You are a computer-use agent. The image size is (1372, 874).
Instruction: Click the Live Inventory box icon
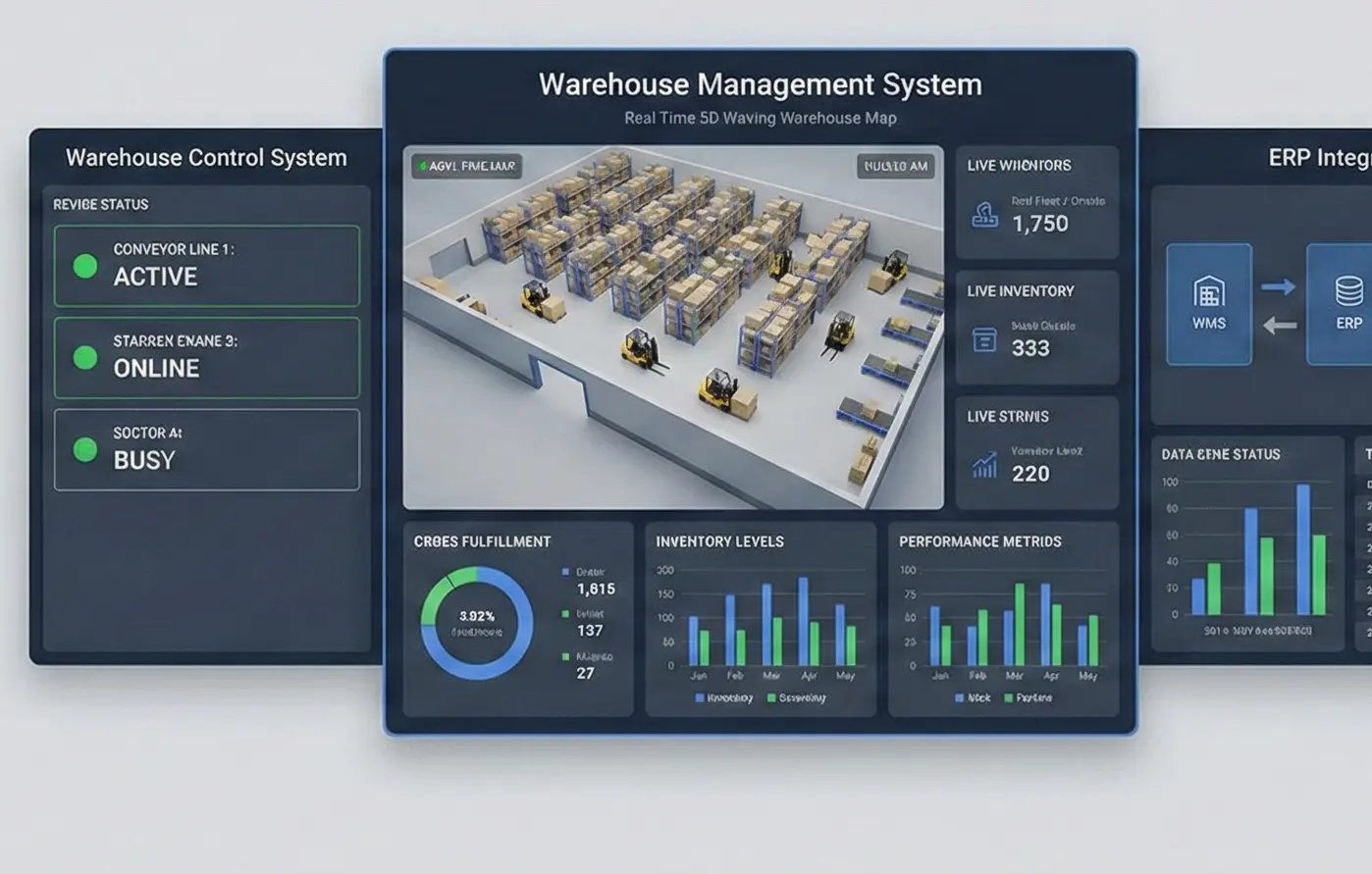click(983, 340)
